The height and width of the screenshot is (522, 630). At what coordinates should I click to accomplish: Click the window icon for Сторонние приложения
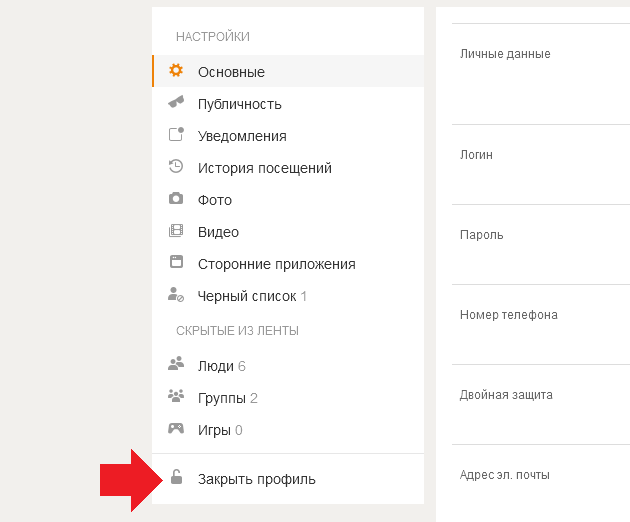point(176,262)
